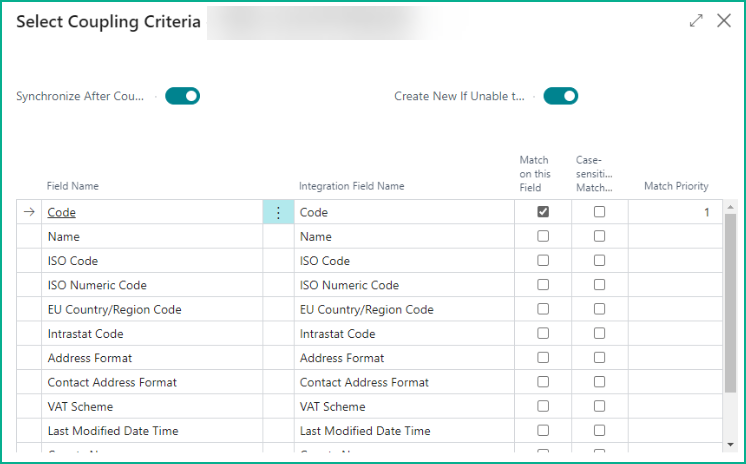Check Case-sensitive Matching for Code row
Viewport: 746px width, 464px height.
tap(599, 212)
